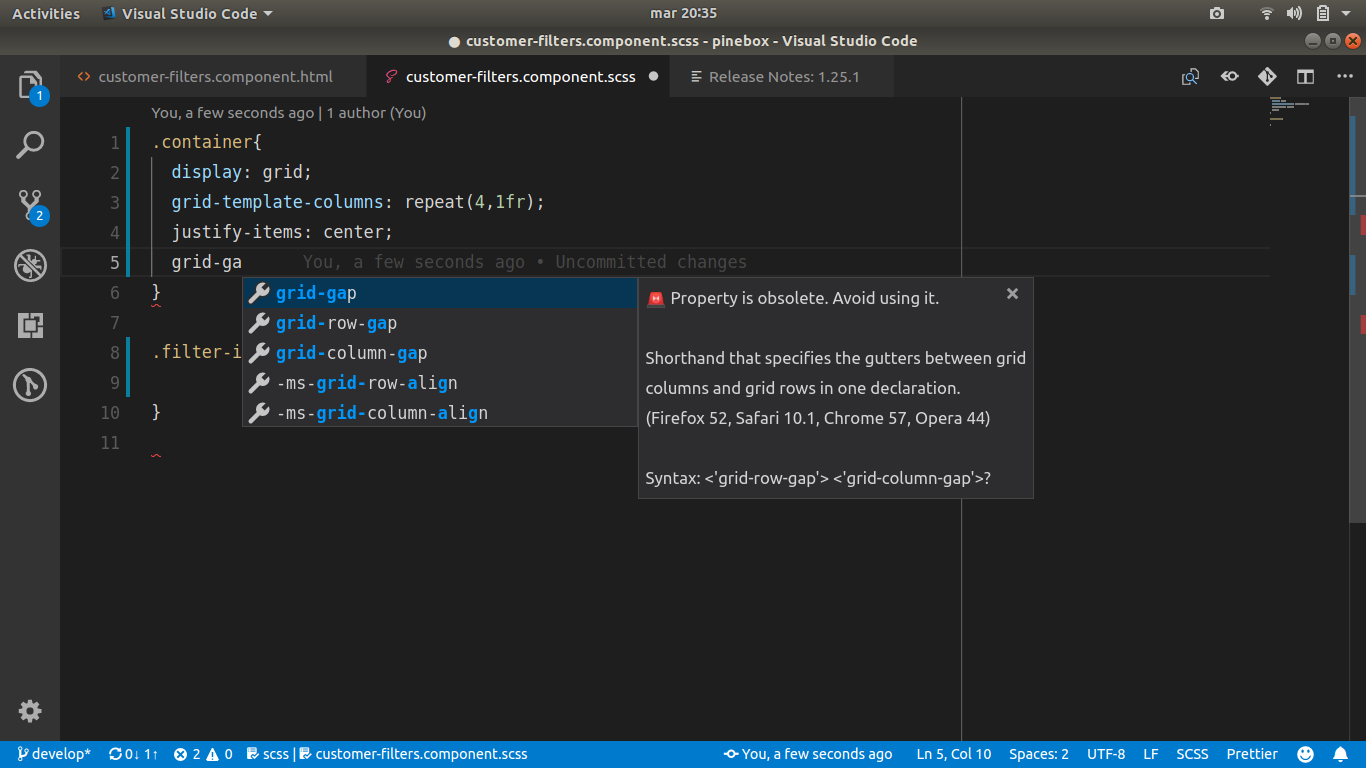Open the Visual Studio Code title menu
1366x768 pixels.
click(186, 13)
